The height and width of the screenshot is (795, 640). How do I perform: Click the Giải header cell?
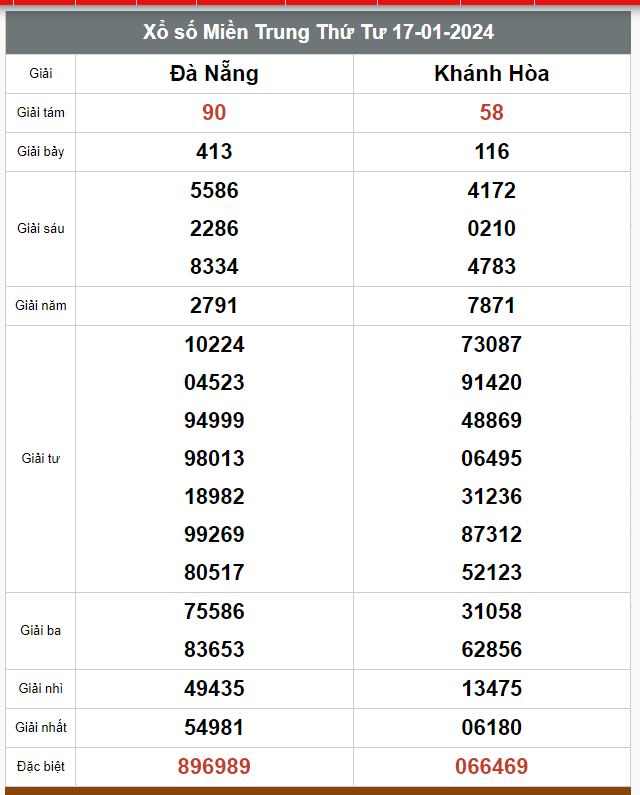tap(41, 74)
